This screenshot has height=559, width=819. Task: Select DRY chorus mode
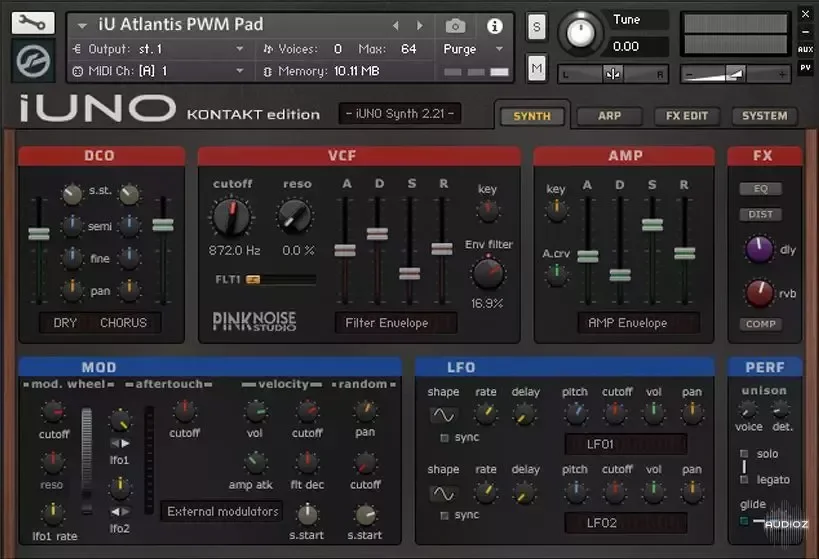(x=65, y=323)
